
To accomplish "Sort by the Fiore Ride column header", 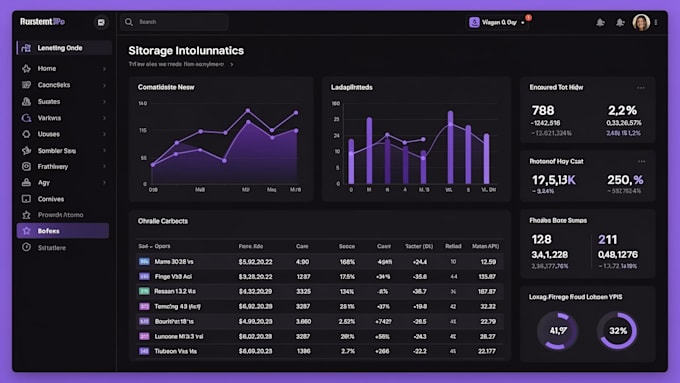I will pos(251,246).
